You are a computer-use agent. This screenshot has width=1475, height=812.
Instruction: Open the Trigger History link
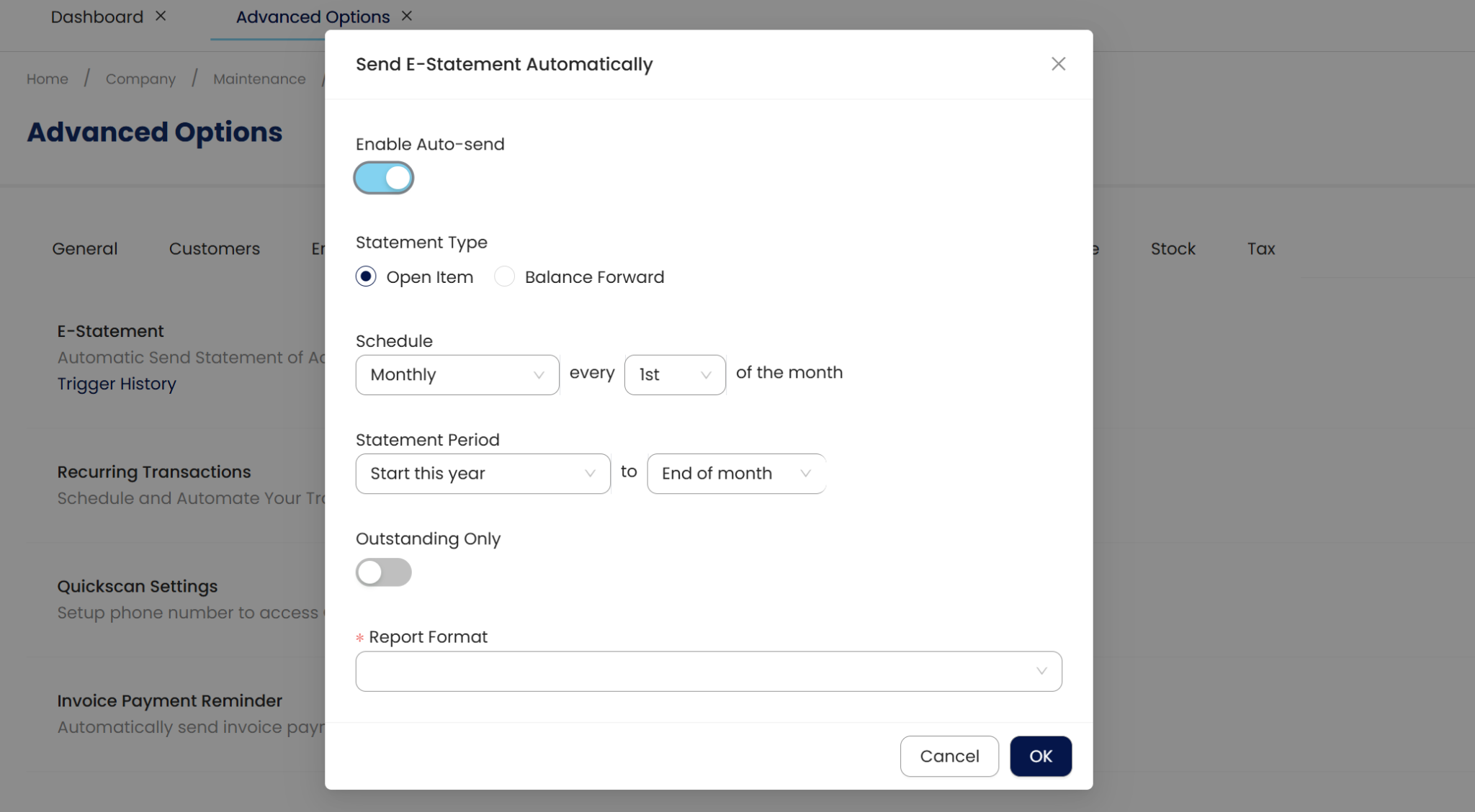[117, 384]
